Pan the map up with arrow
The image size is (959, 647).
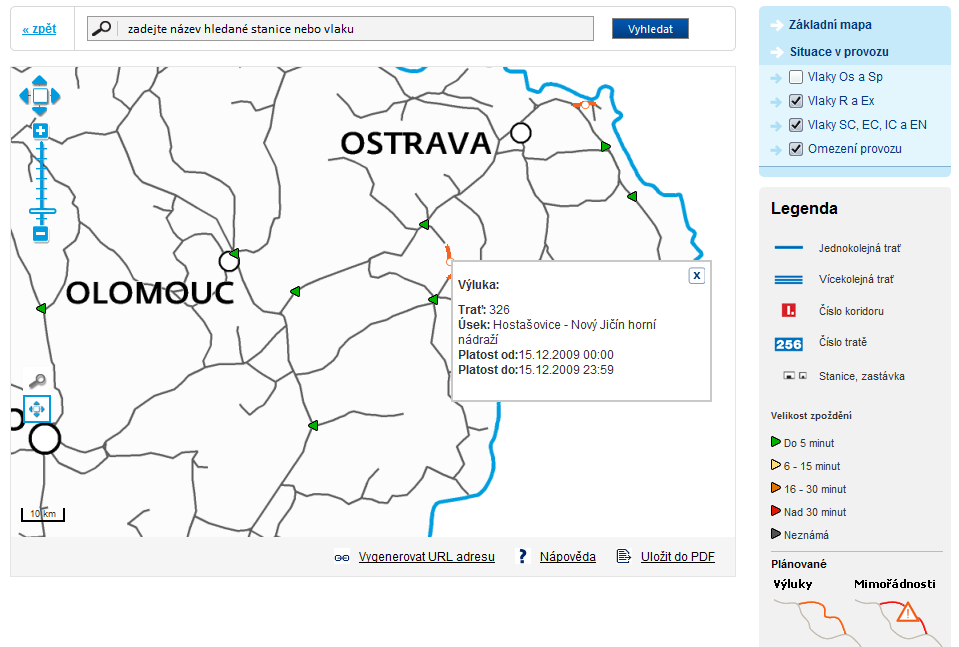(40, 80)
